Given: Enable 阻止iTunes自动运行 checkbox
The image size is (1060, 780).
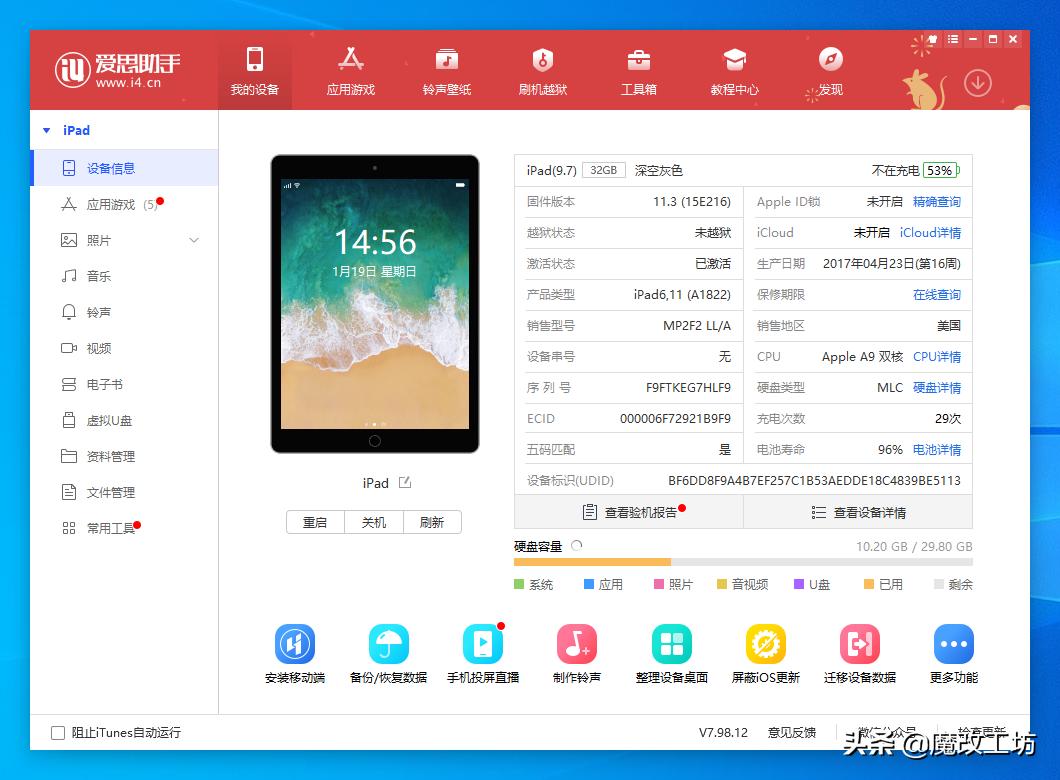Looking at the screenshot, I should click(x=57, y=733).
